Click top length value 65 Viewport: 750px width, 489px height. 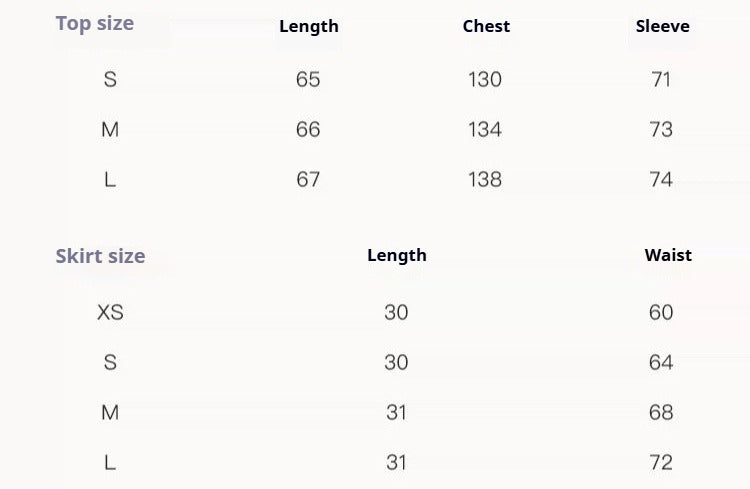[x=308, y=79]
